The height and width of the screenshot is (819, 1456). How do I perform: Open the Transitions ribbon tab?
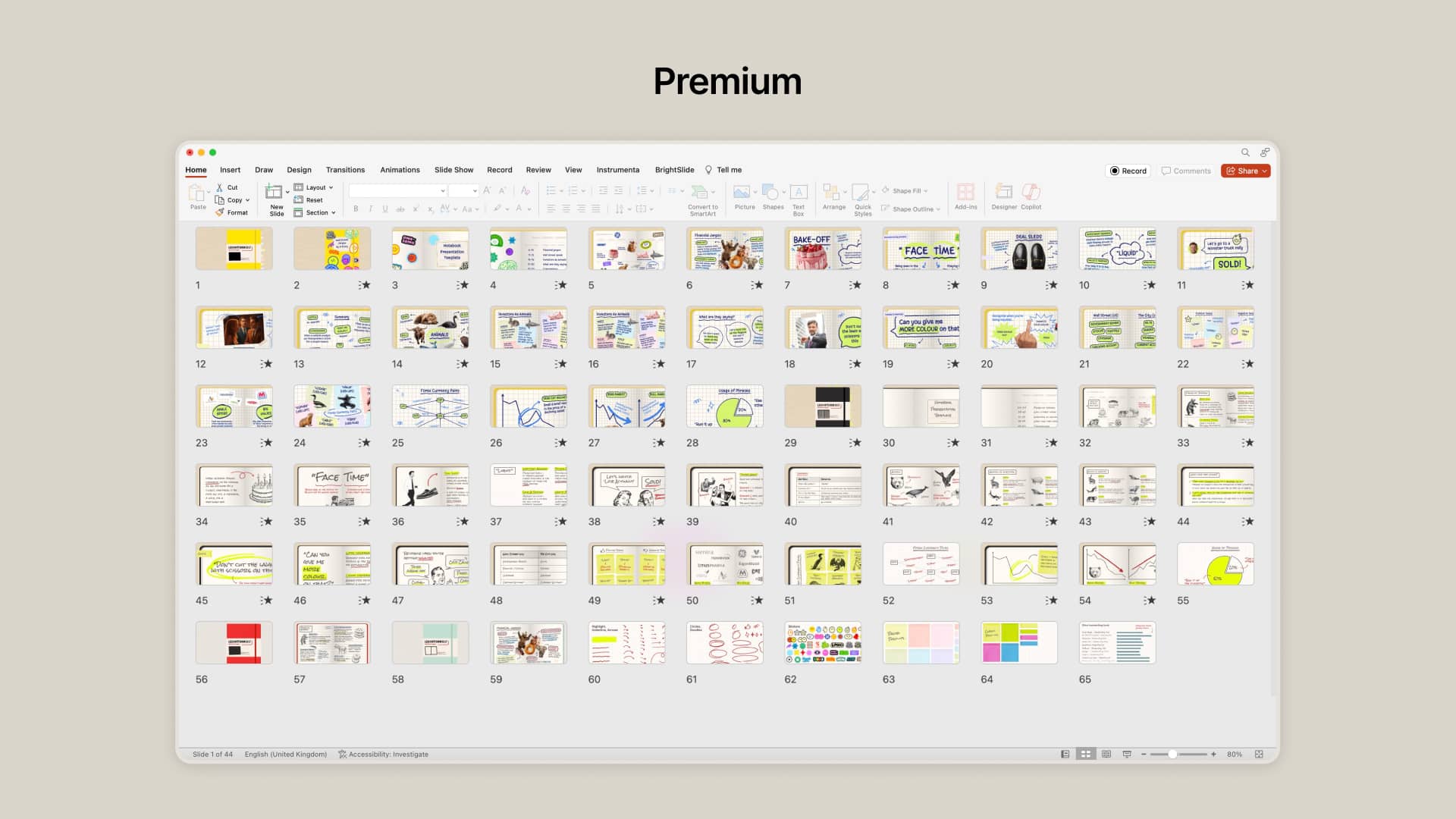(345, 170)
